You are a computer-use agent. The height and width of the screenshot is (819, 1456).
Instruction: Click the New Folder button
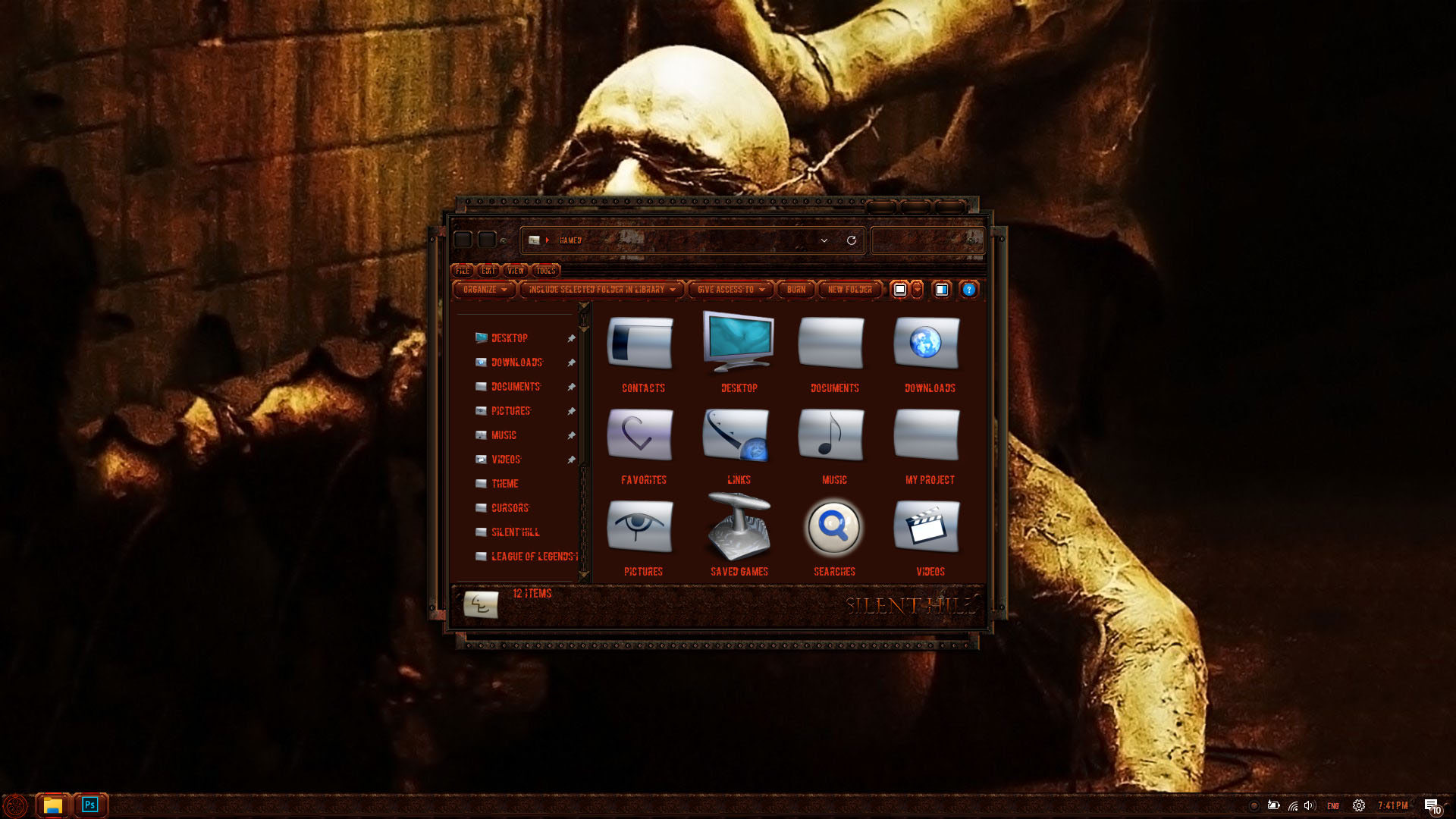[x=849, y=290]
